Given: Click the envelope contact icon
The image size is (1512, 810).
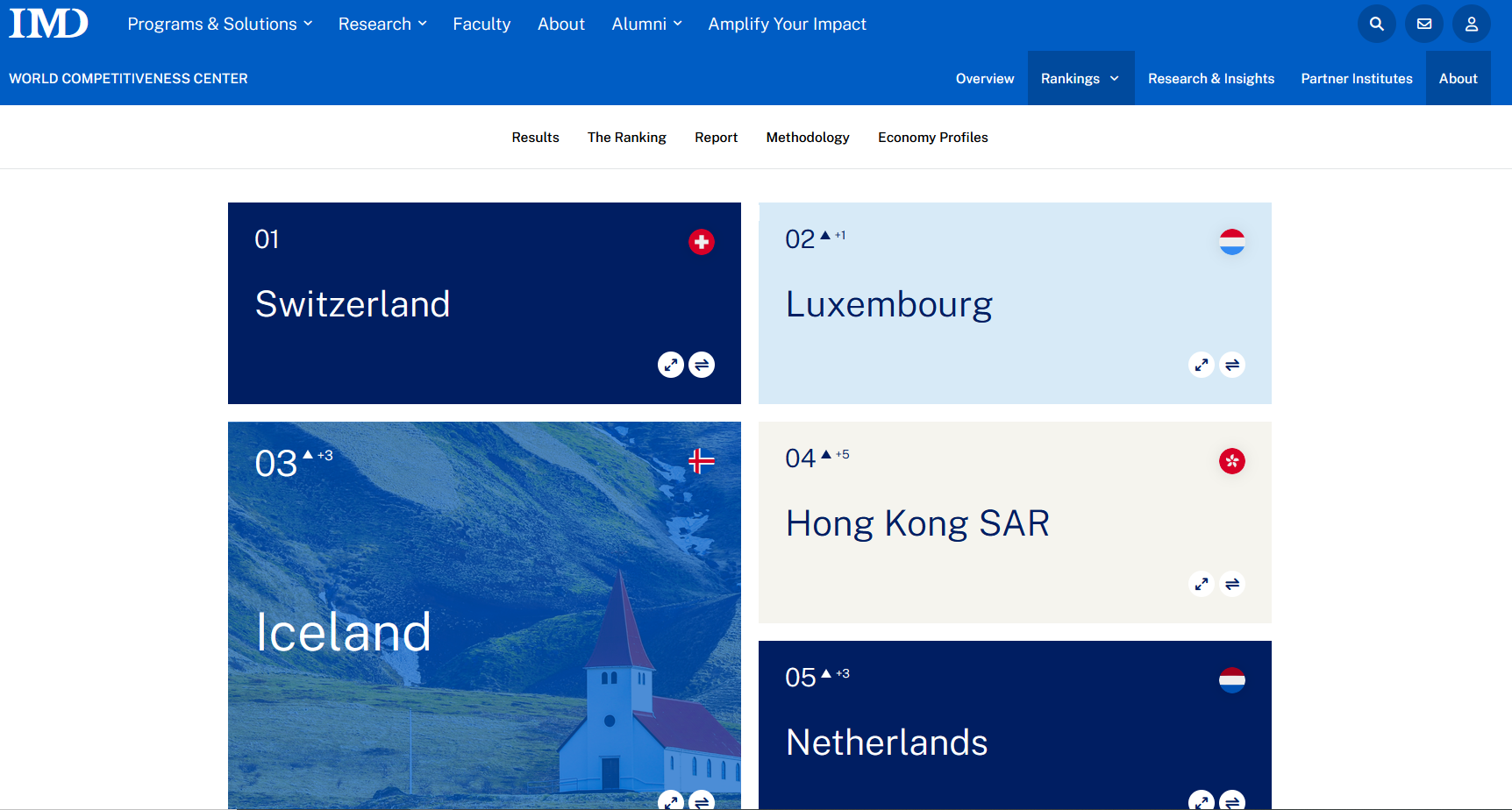Looking at the screenshot, I should (x=1424, y=24).
